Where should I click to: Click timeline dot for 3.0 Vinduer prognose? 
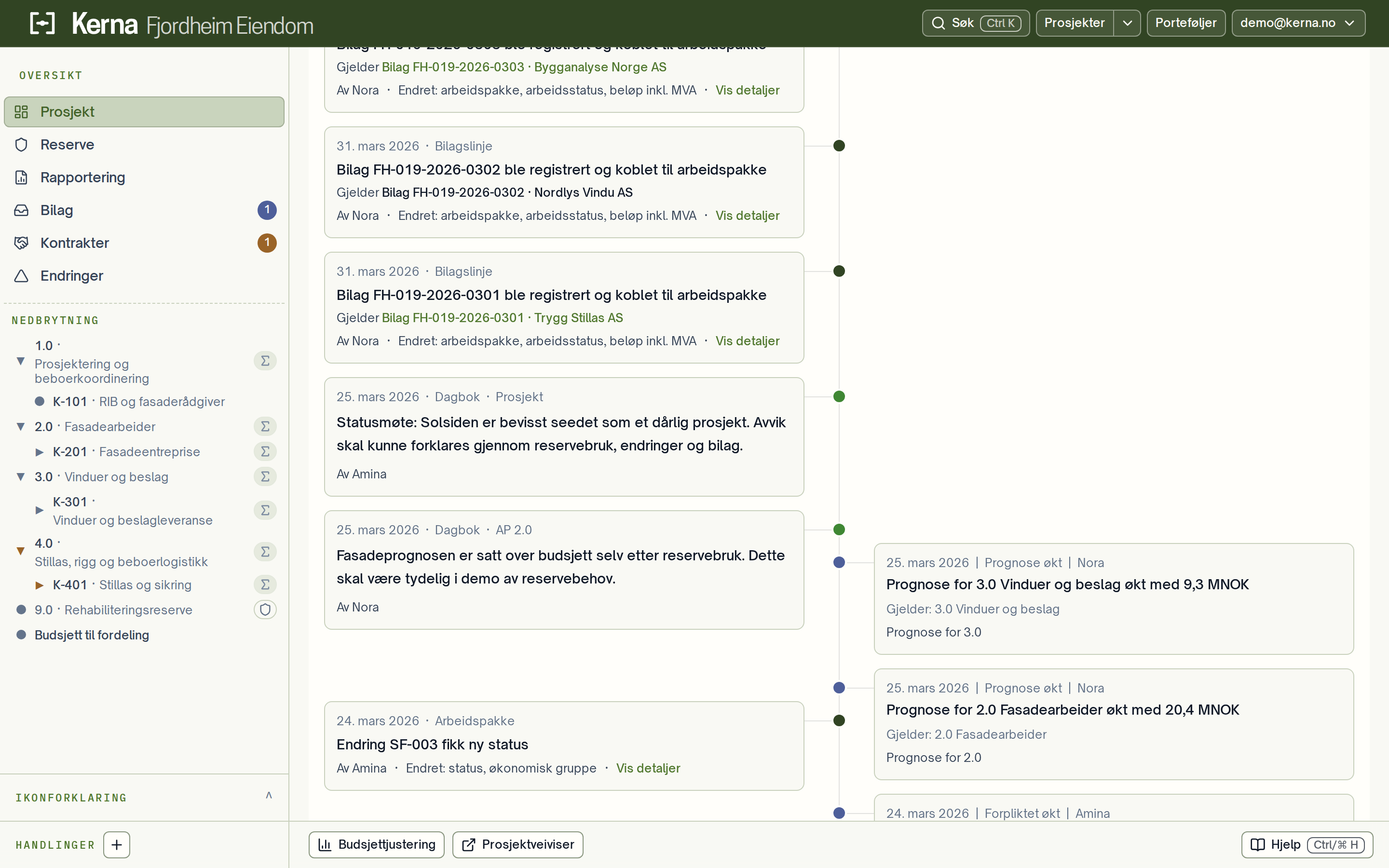click(839, 563)
